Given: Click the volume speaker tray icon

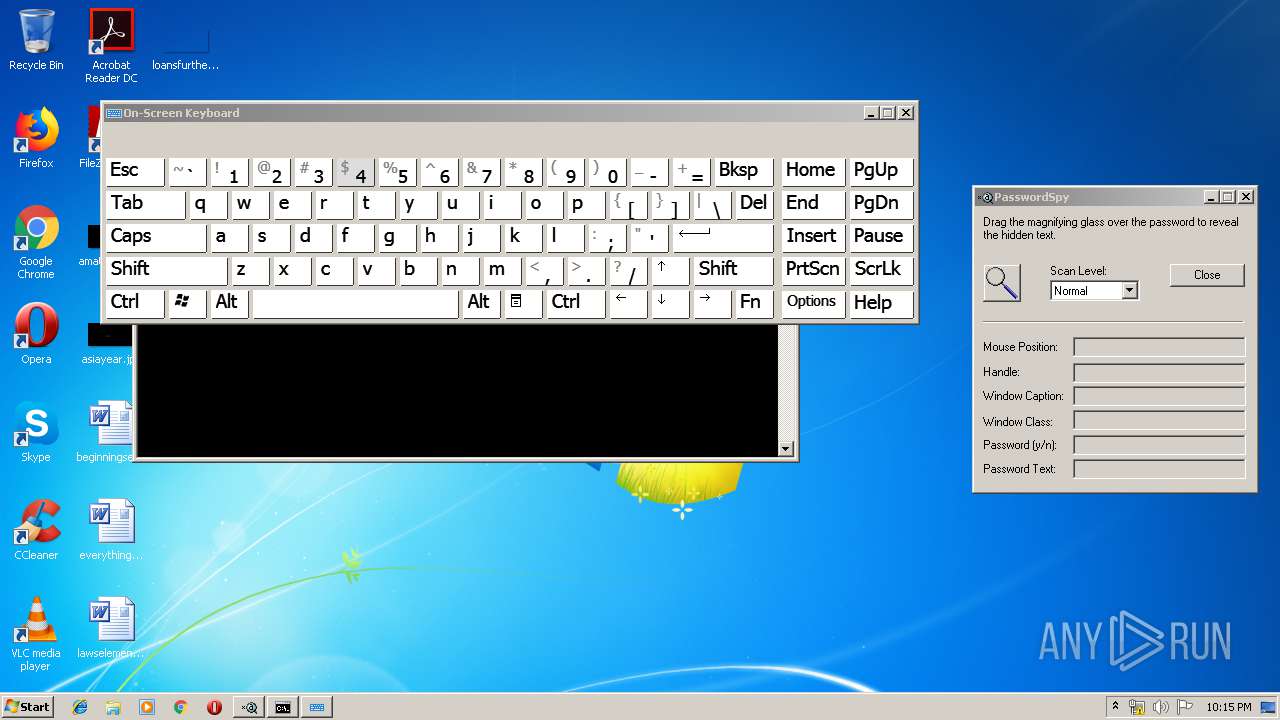Looking at the screenshot, I should point(1161,707).
